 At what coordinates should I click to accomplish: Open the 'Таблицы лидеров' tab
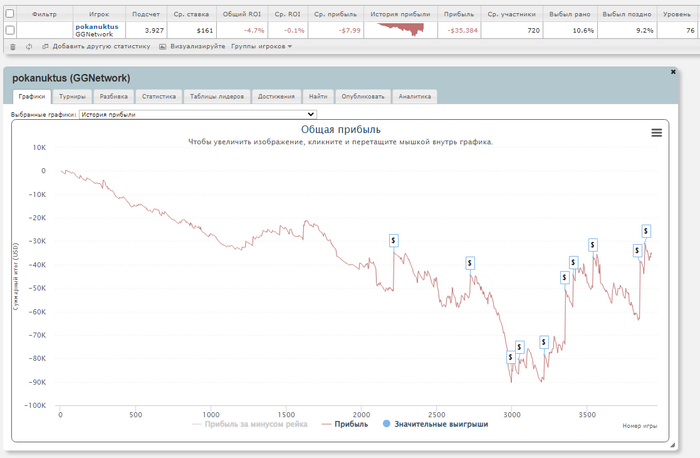pyautogui.click(x=217, y=96)
